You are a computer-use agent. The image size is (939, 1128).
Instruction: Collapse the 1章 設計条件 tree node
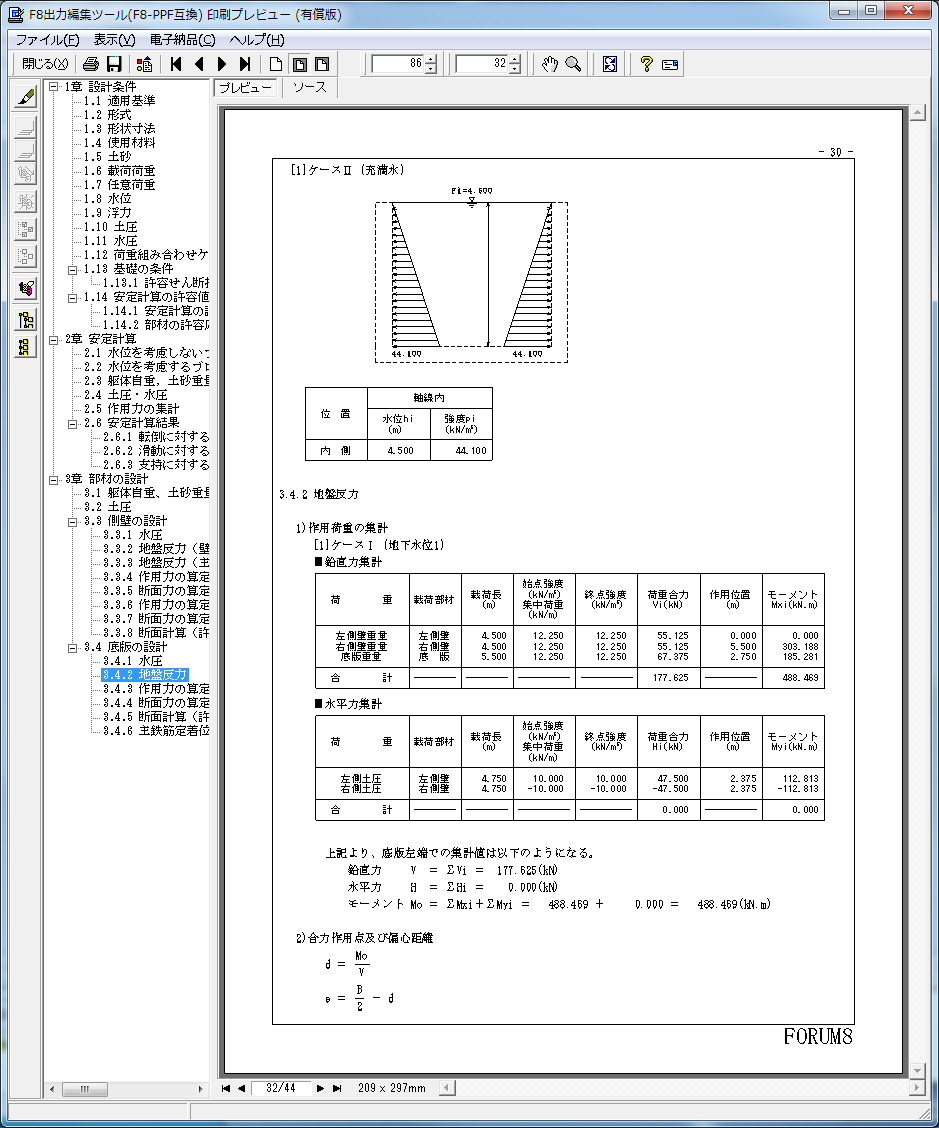click(53, 86)
